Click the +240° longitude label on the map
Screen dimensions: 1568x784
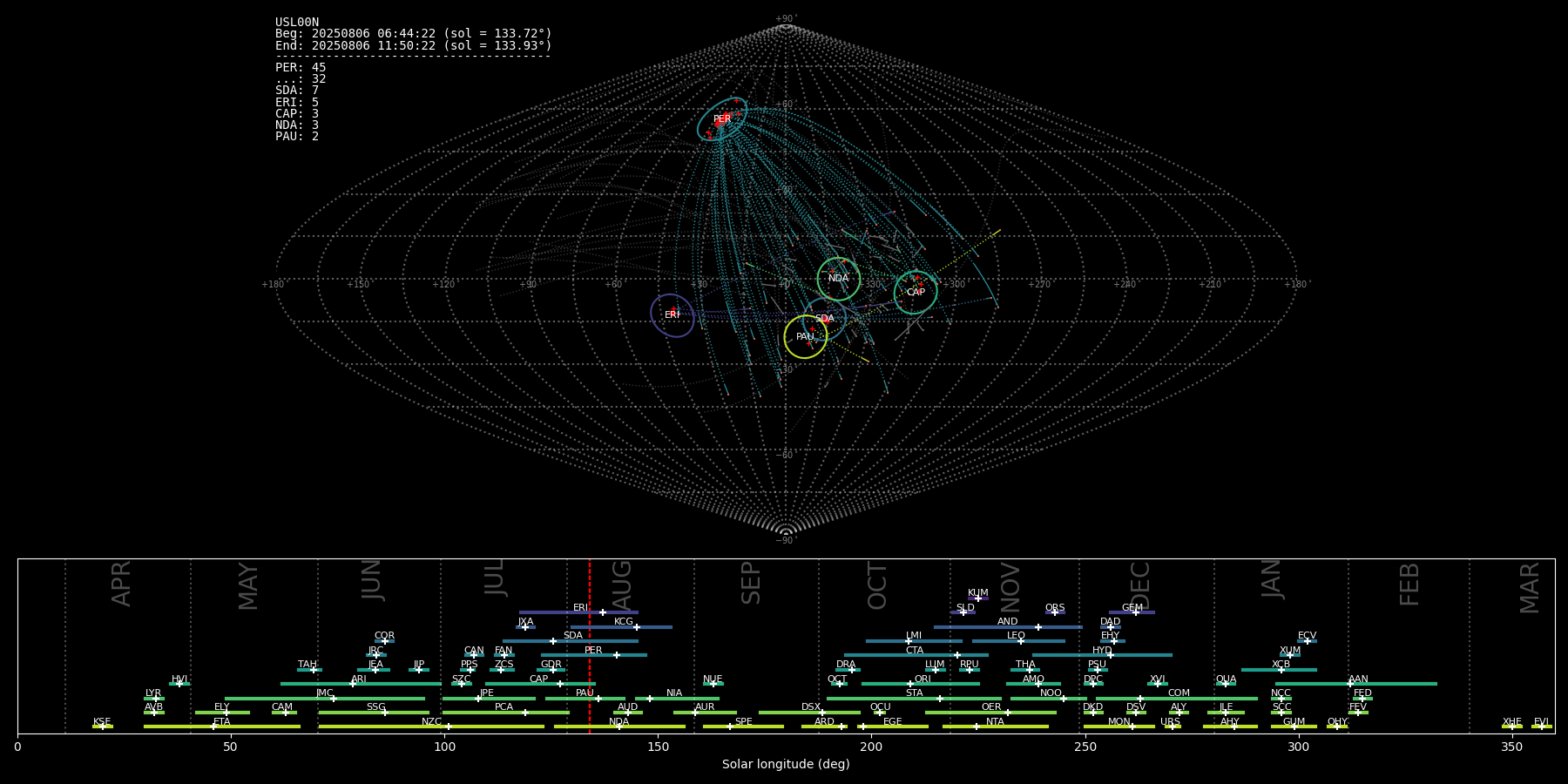1125,285
